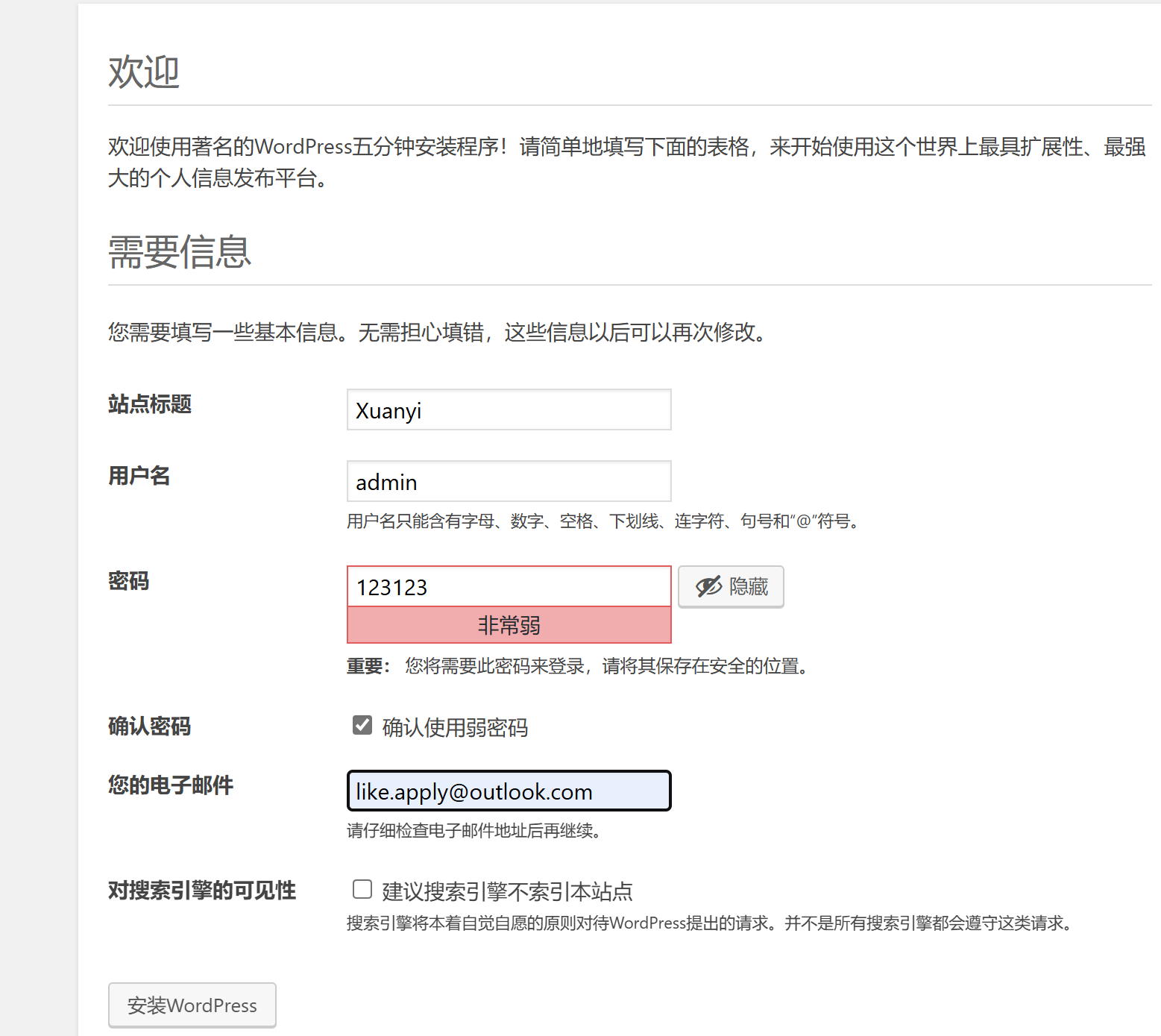Click the 站点标题 form label

click(x=150, y=404)
